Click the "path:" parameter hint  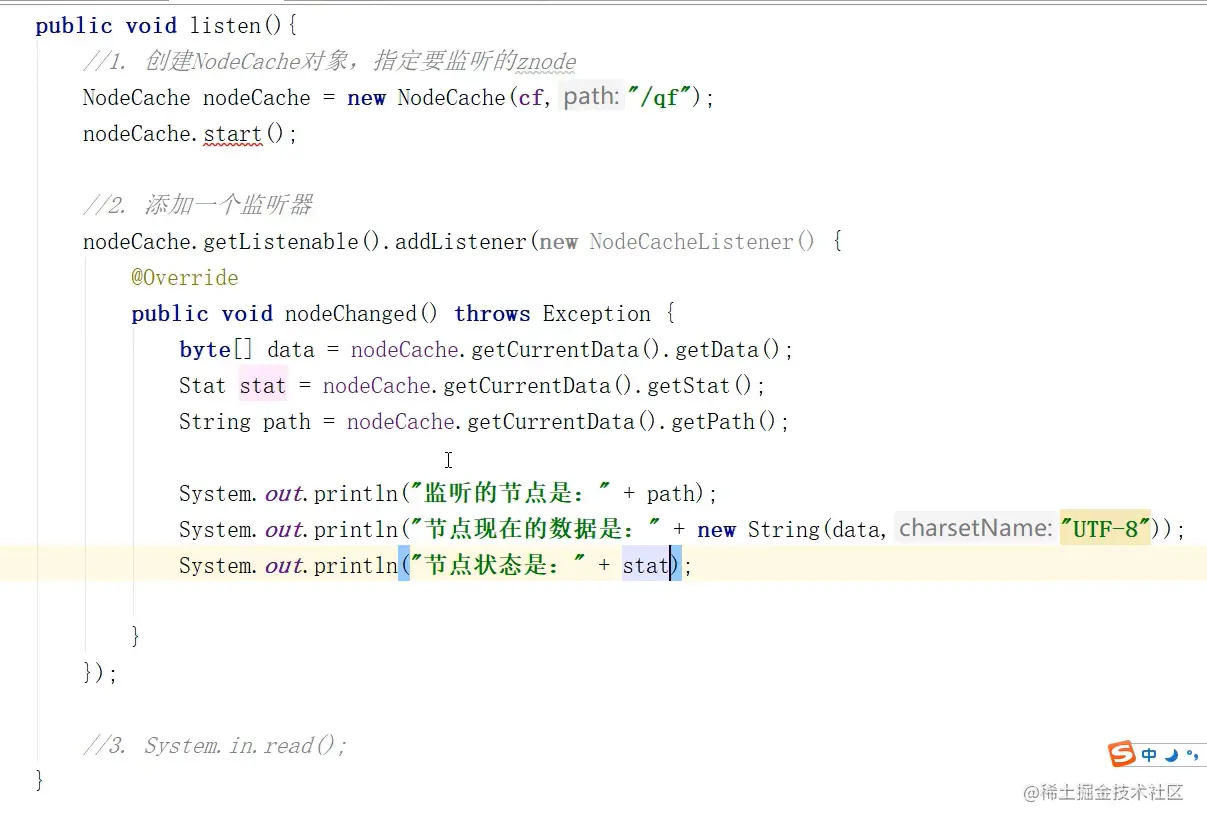[591, 97]
